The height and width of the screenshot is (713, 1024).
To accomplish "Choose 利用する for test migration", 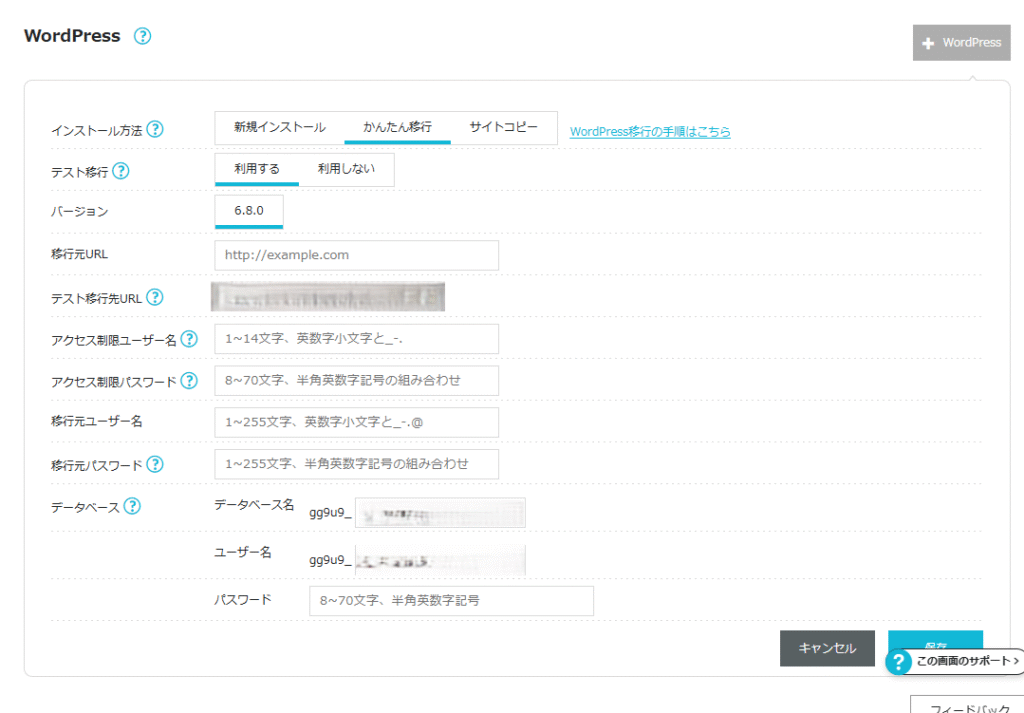I will coord(257,170).
